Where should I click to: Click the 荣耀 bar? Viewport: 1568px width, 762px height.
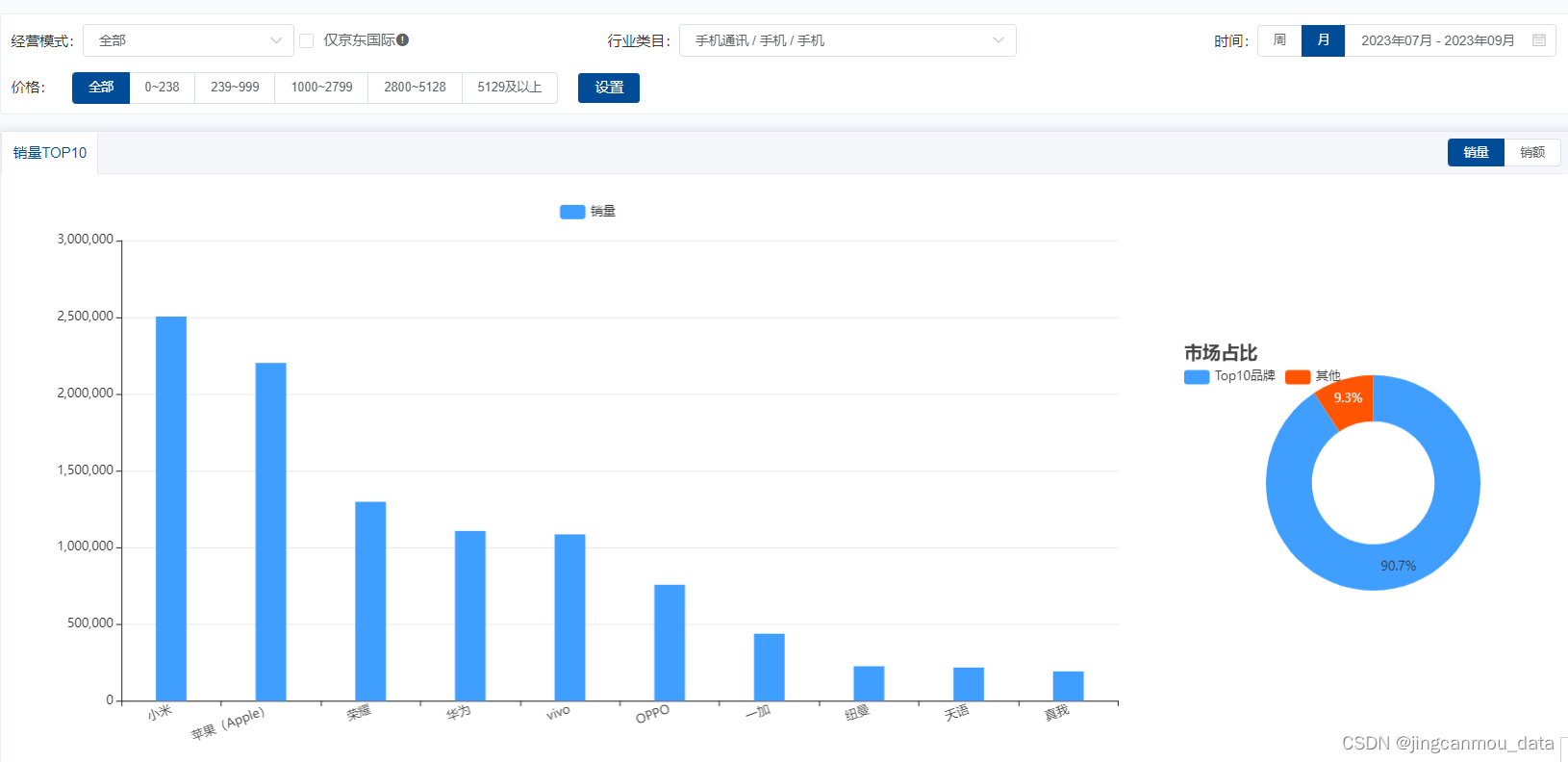tap(370, 601)
